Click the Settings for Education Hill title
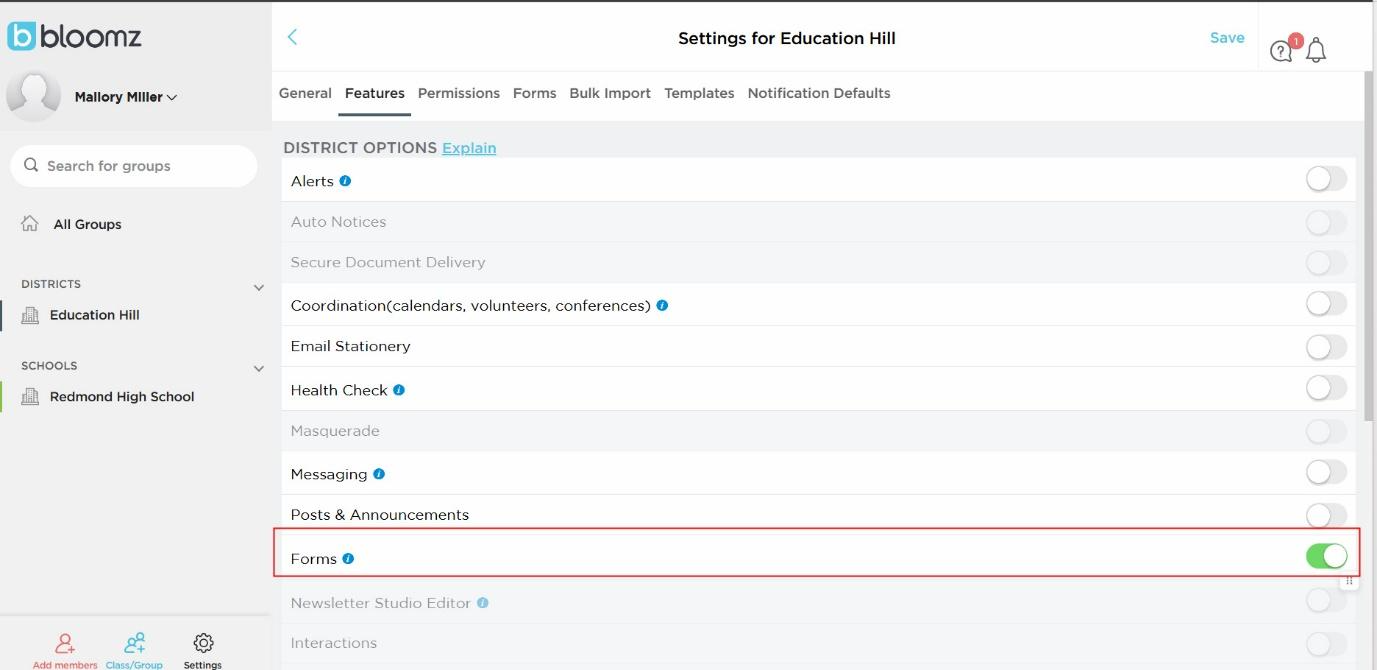The image size is (1377, 670). [787, 38]
